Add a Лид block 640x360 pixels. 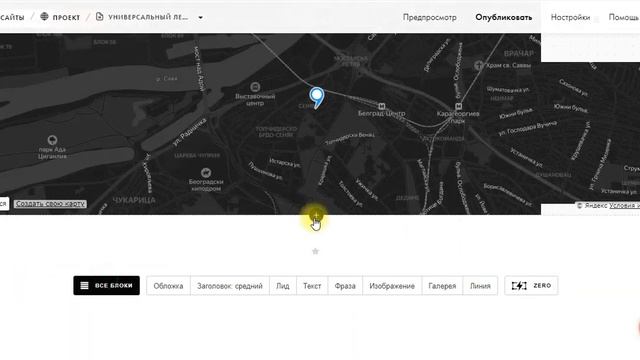tap(282, 286)
